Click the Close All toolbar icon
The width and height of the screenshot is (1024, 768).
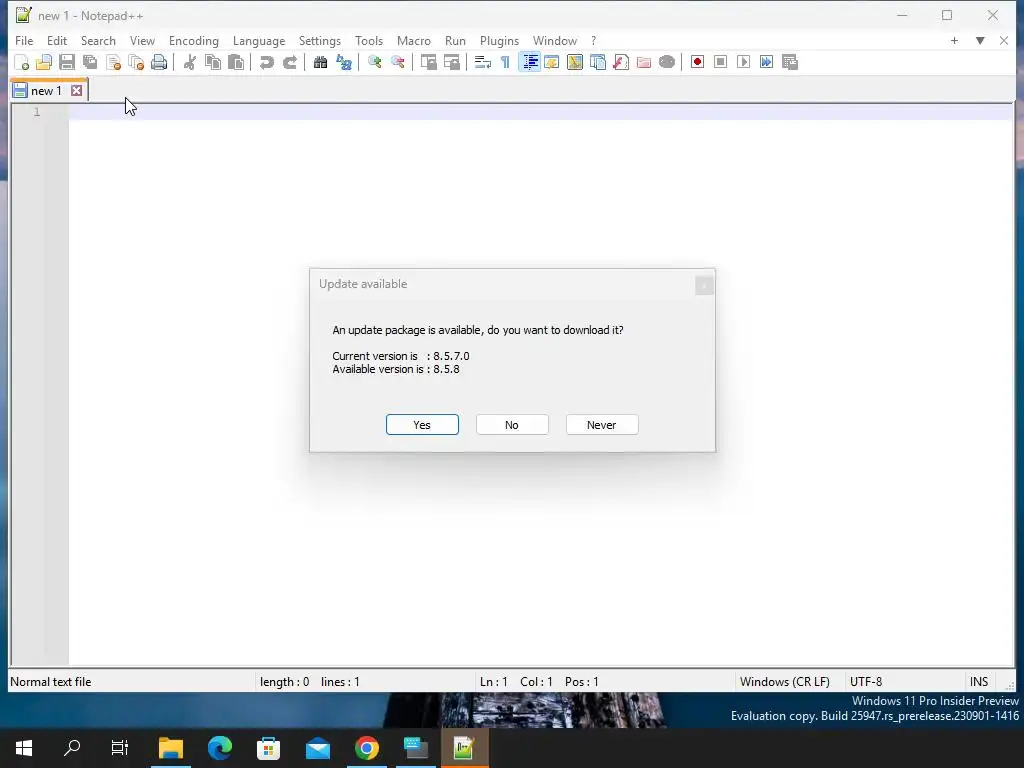[136, 62]
